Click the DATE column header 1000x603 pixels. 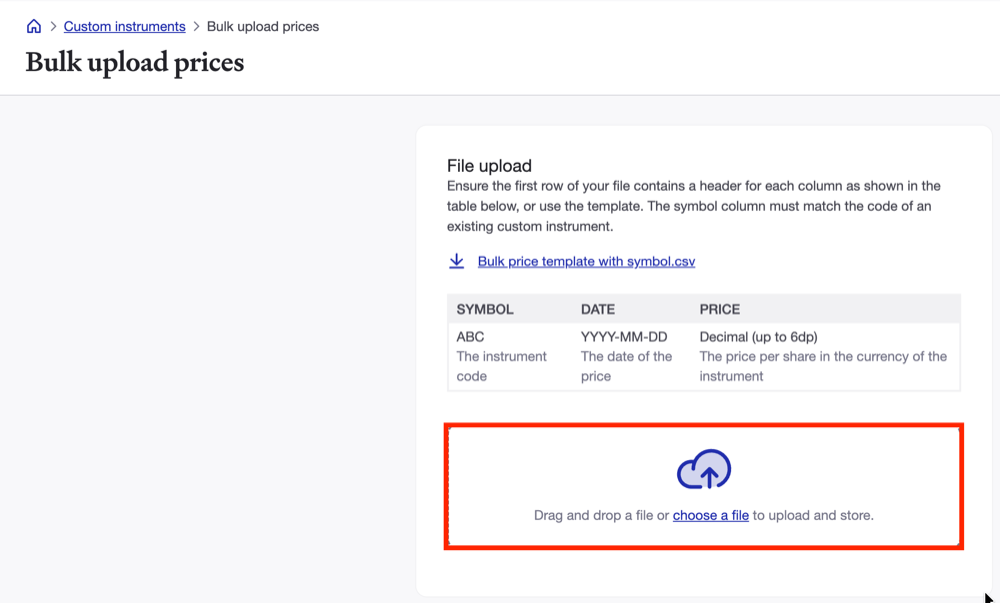coord(598,310)
